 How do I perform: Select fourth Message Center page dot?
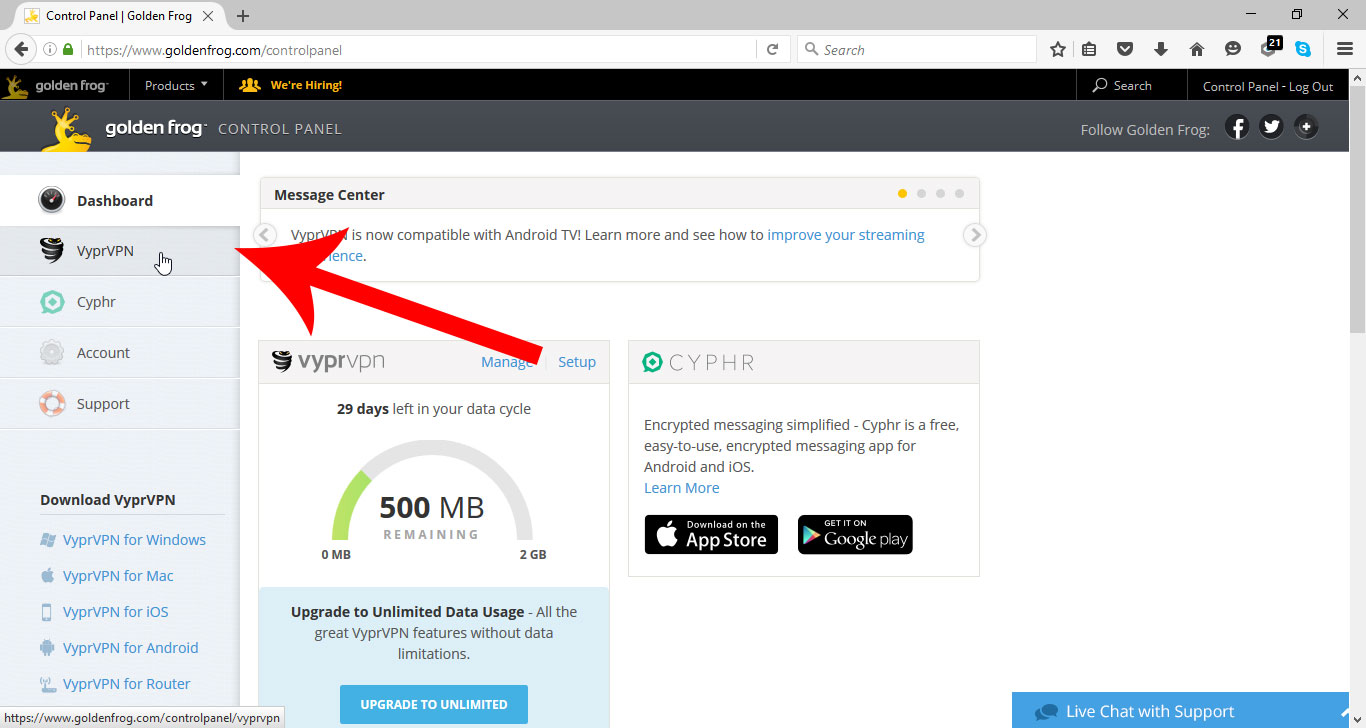click(x=959, y=194)
